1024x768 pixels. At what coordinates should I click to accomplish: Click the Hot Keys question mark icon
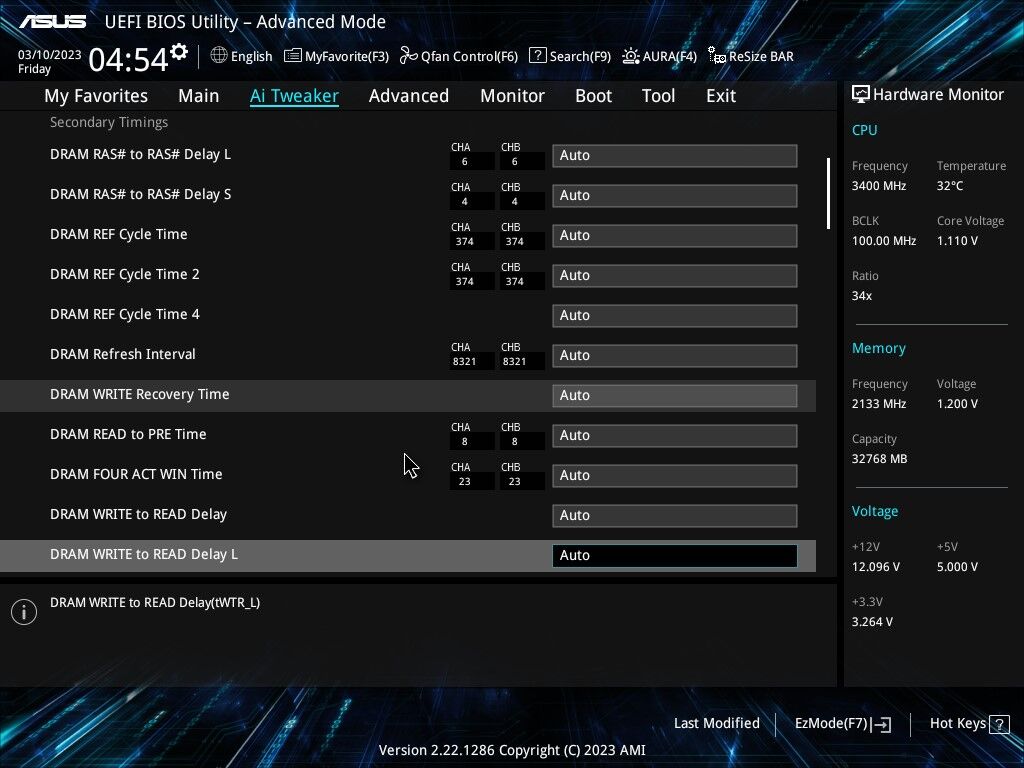[999, 724]
